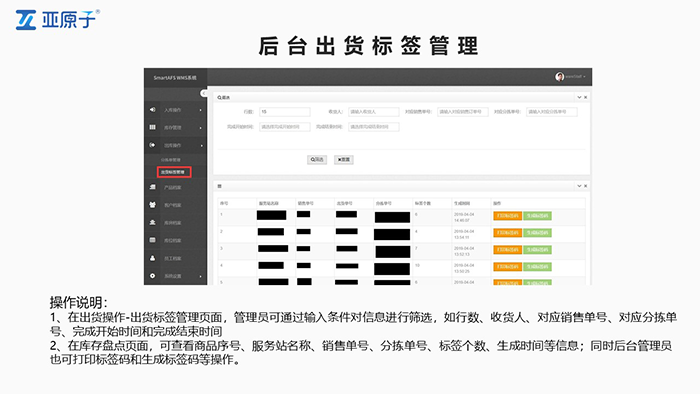
Task: Open the 出库操作 sidebar menu
Action: (x=175, y=145)
